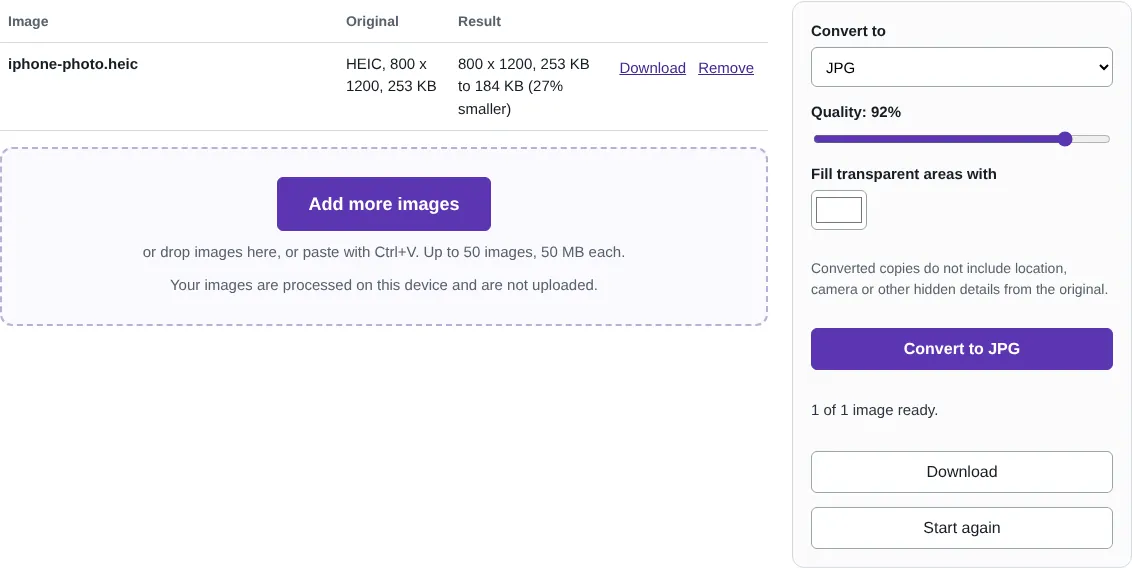Click the Image column header
This screenshot has height=568, width=1132.
coord(28,21)
